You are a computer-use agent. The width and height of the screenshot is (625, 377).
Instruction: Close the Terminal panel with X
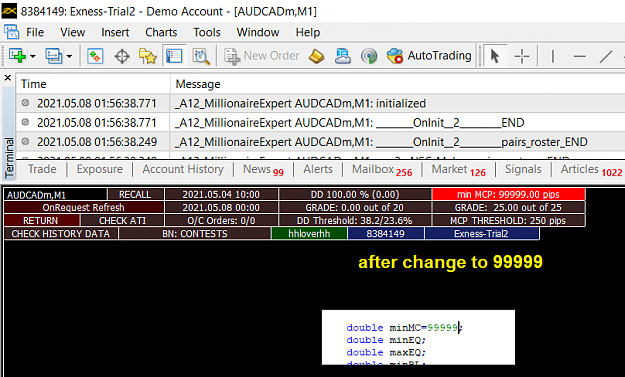pos(8,78)
